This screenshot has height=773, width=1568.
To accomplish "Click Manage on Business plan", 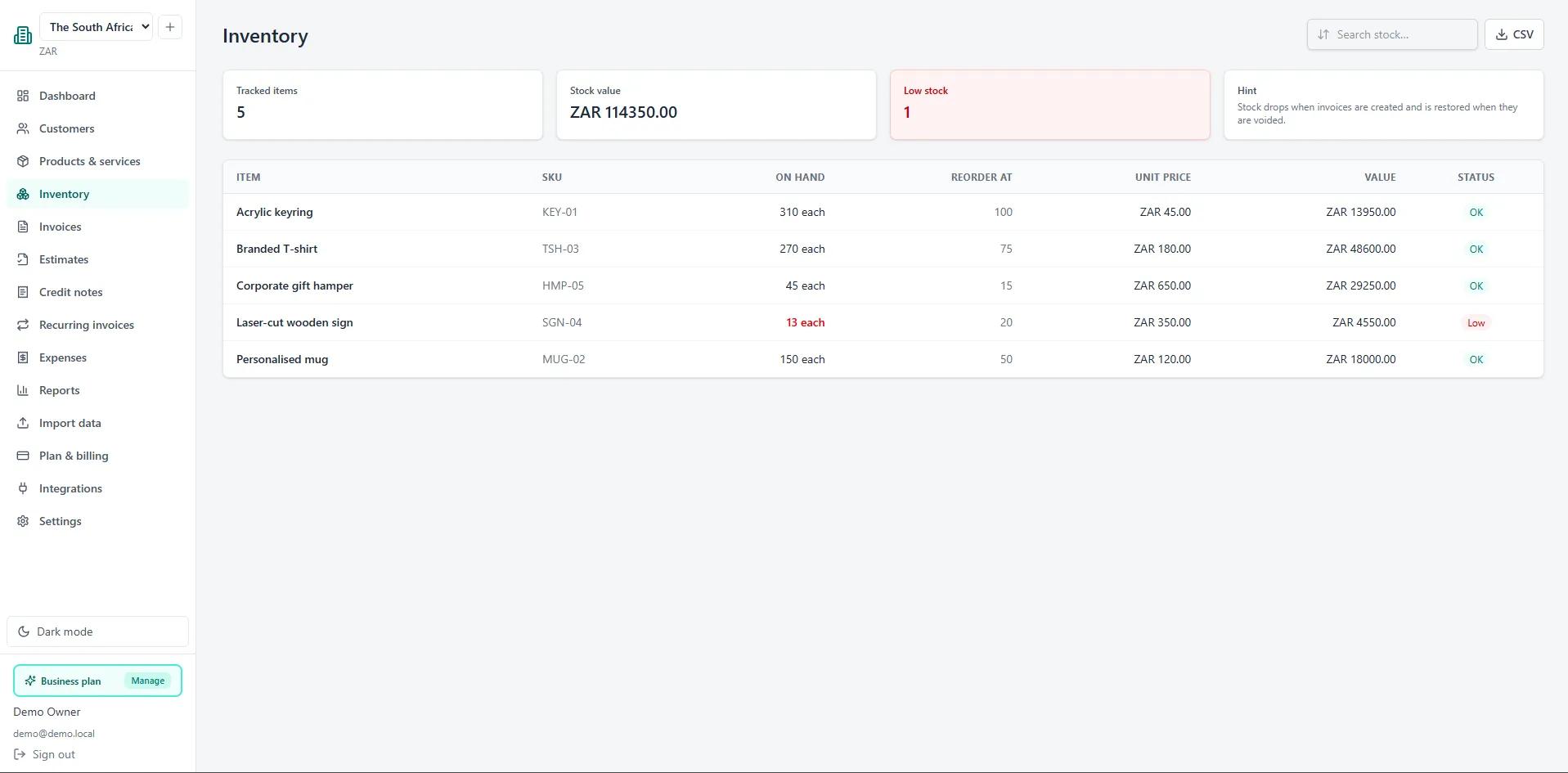I will point(148,681).
